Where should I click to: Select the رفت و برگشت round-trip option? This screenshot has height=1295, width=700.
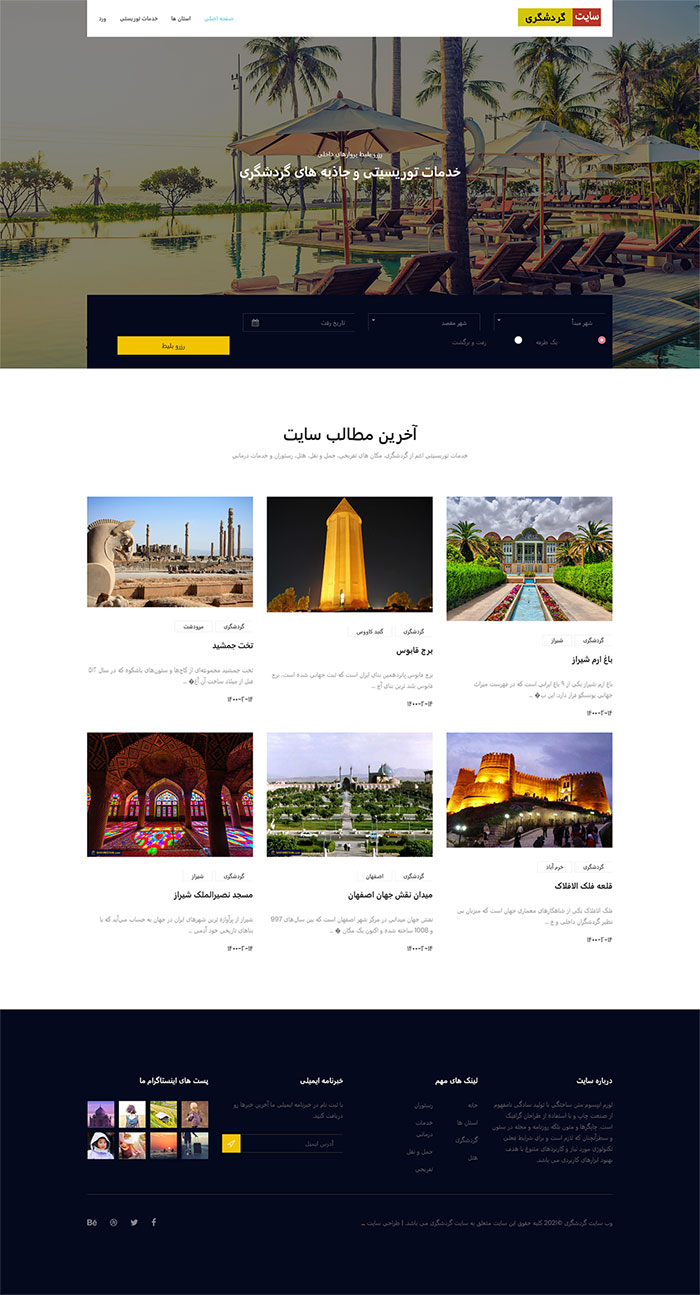coord(518,341)
